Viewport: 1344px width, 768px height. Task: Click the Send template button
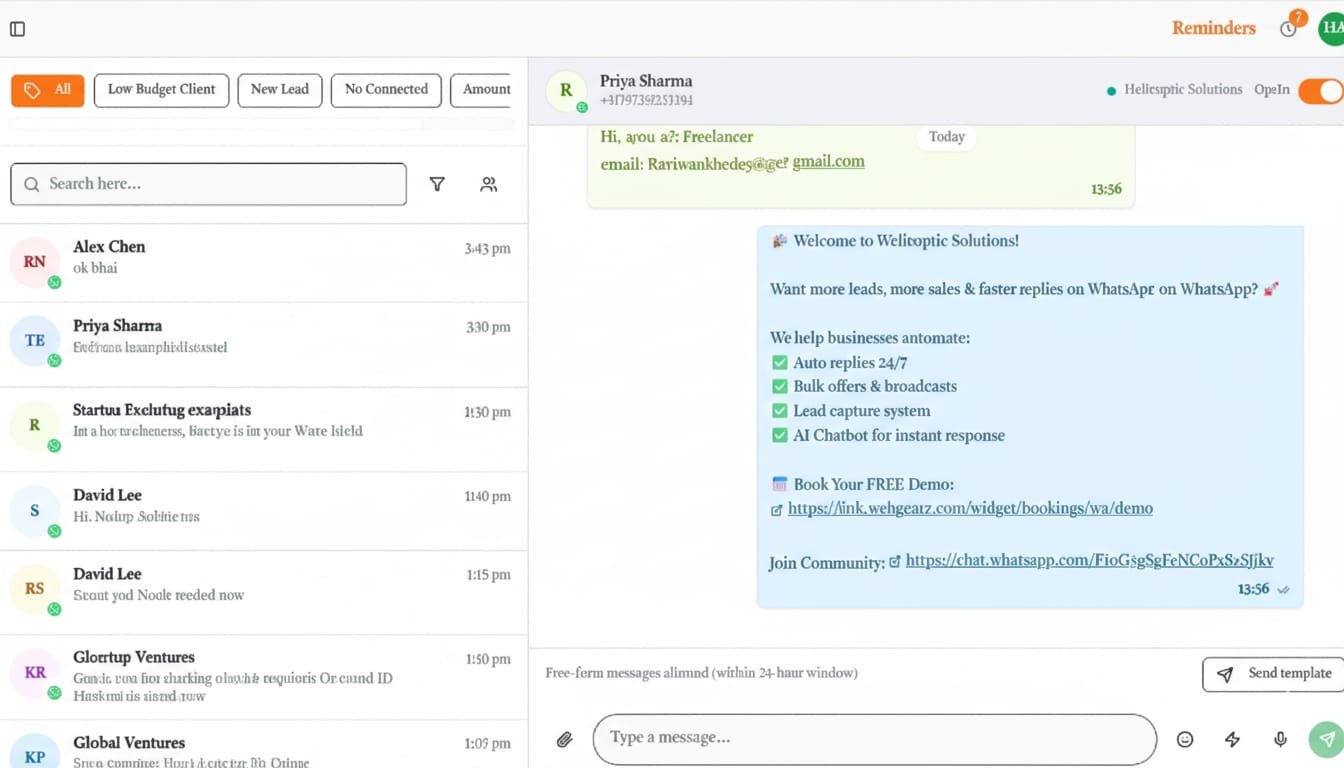click(1273, 674)
